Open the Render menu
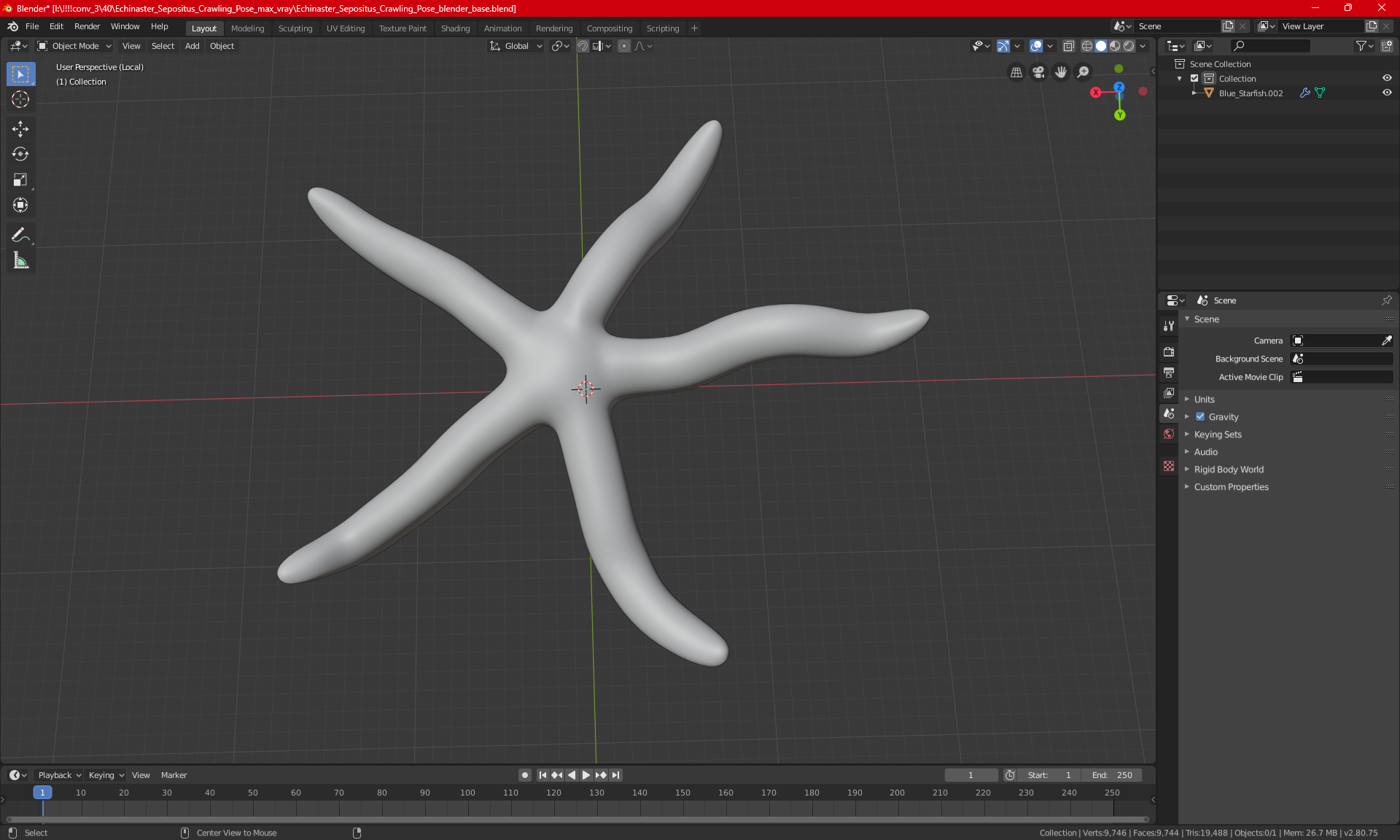This screenshot has width=1400, height=840. point(87,26)
